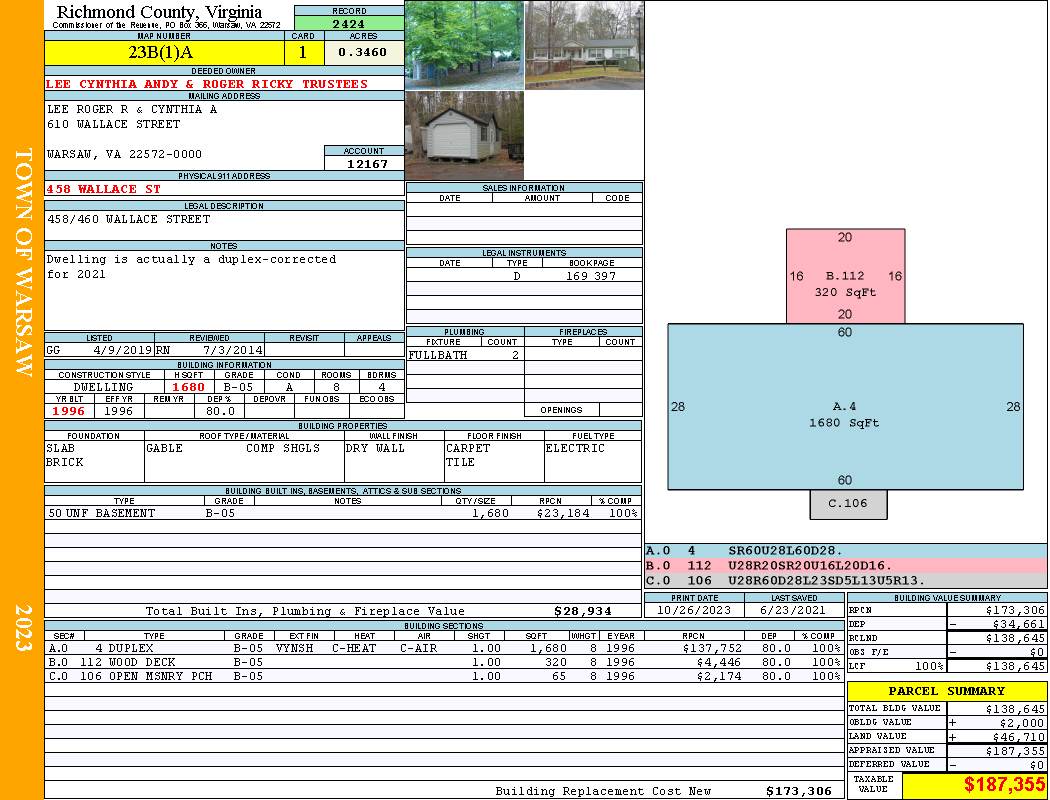Click the 50 UNF BASEMENT row
Viewport: 1050px width, 800px height.
[x=343, y=513]
